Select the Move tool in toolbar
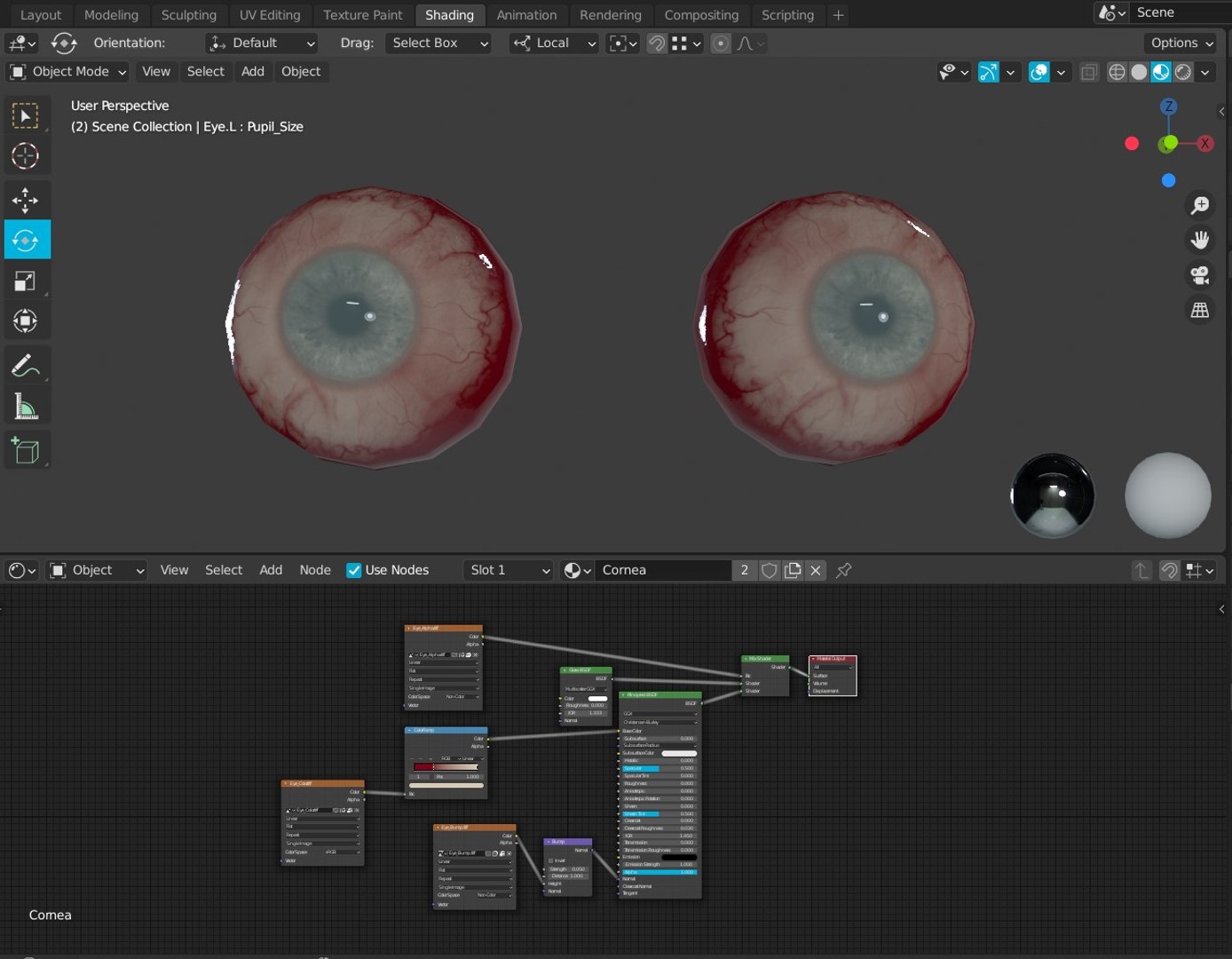 26,199
